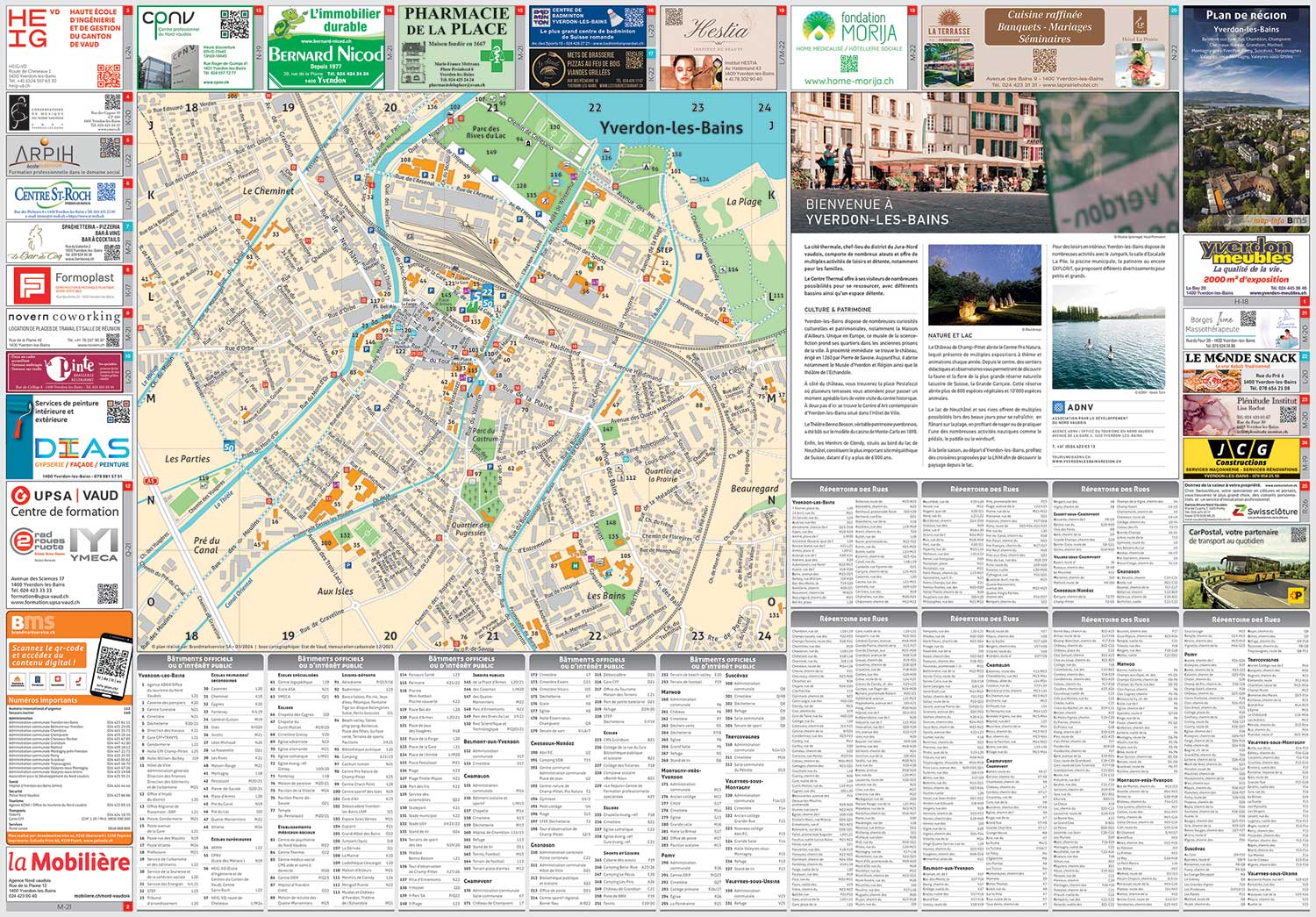Click the QR code beside Services de peinture

tap(118, 412)
